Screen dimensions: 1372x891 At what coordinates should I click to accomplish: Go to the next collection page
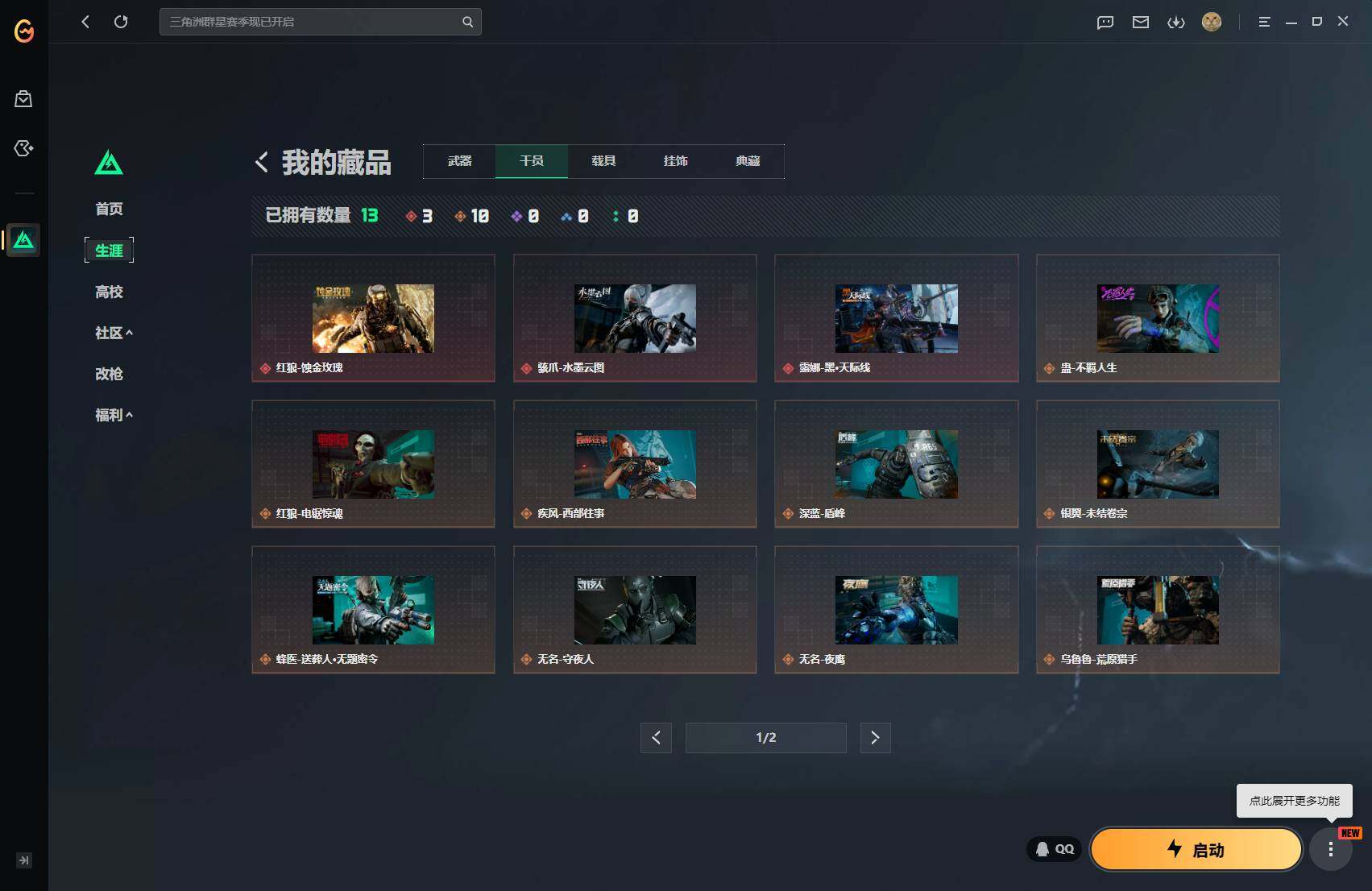click(x=875, y=738)
